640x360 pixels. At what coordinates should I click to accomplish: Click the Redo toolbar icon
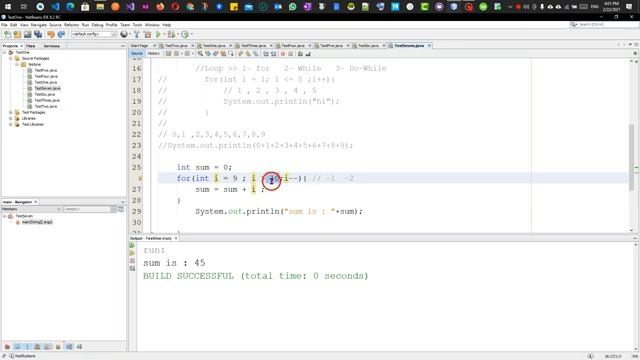61,35
